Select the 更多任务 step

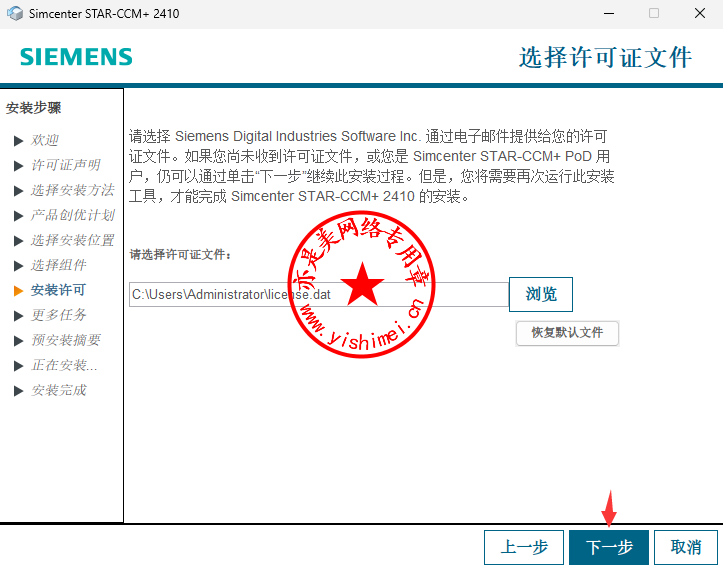point(59,315)
